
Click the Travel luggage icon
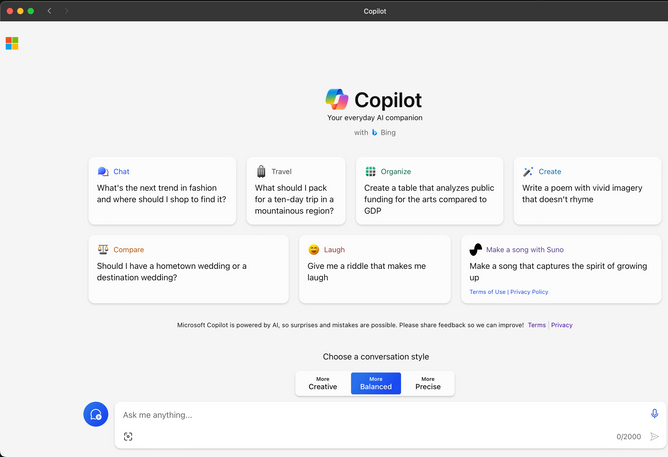261,171
